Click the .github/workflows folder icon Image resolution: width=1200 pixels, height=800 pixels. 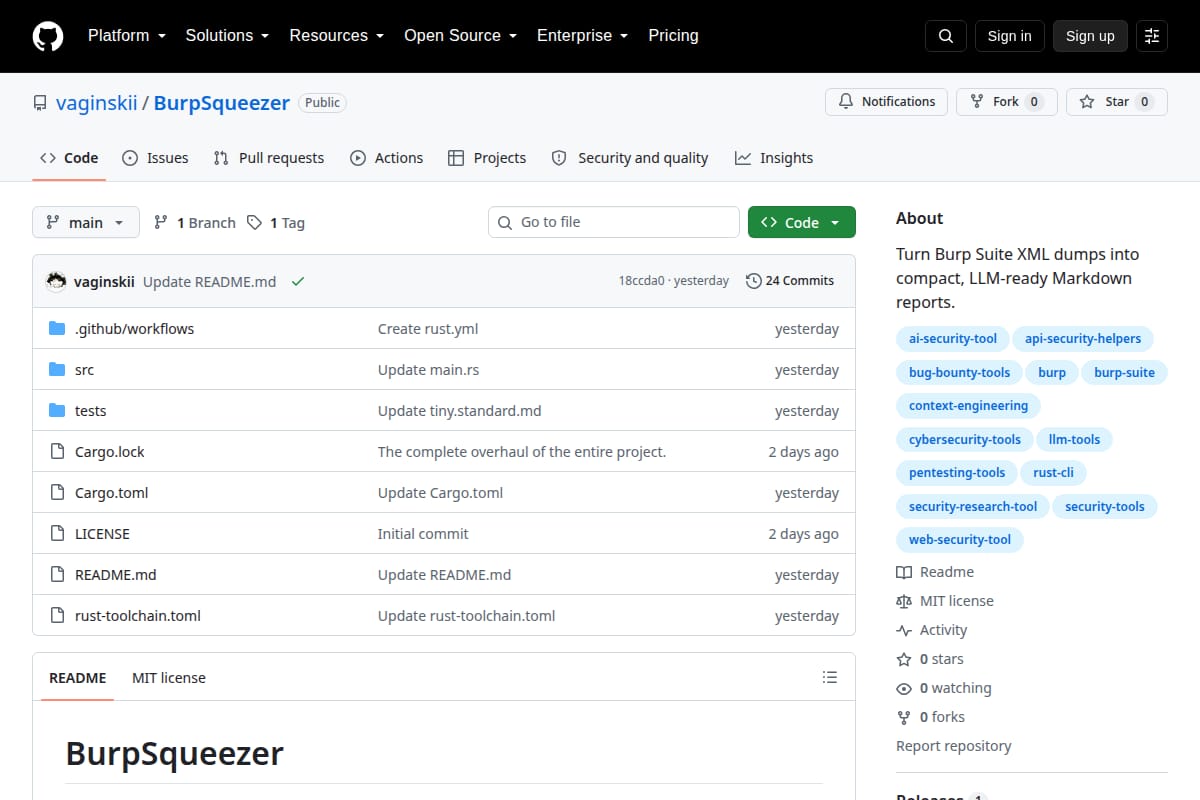[57, 329]
